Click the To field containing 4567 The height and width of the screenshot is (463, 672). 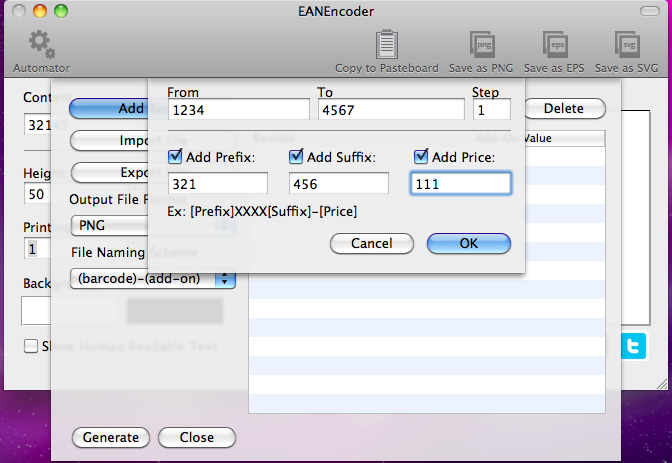(x=391, y=110)
